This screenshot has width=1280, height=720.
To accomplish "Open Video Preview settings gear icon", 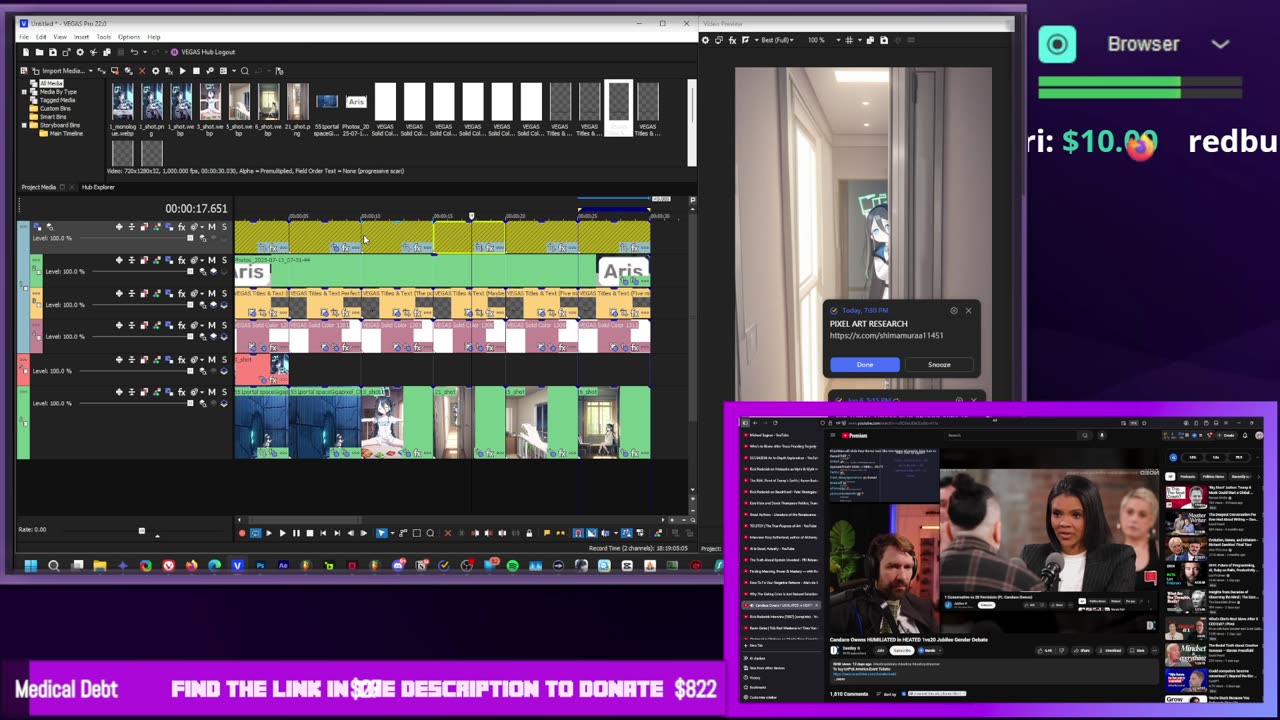I will 705,40.
